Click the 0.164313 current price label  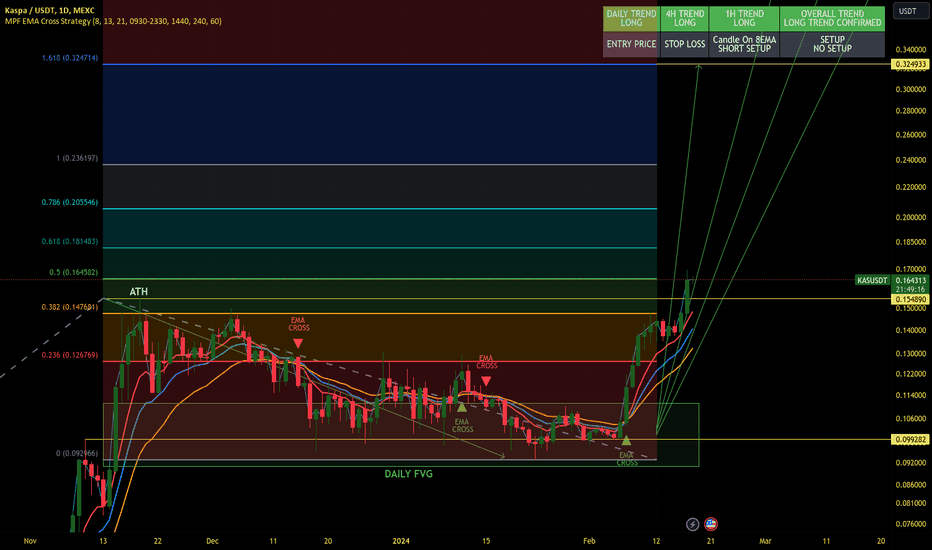pos(911,280)
